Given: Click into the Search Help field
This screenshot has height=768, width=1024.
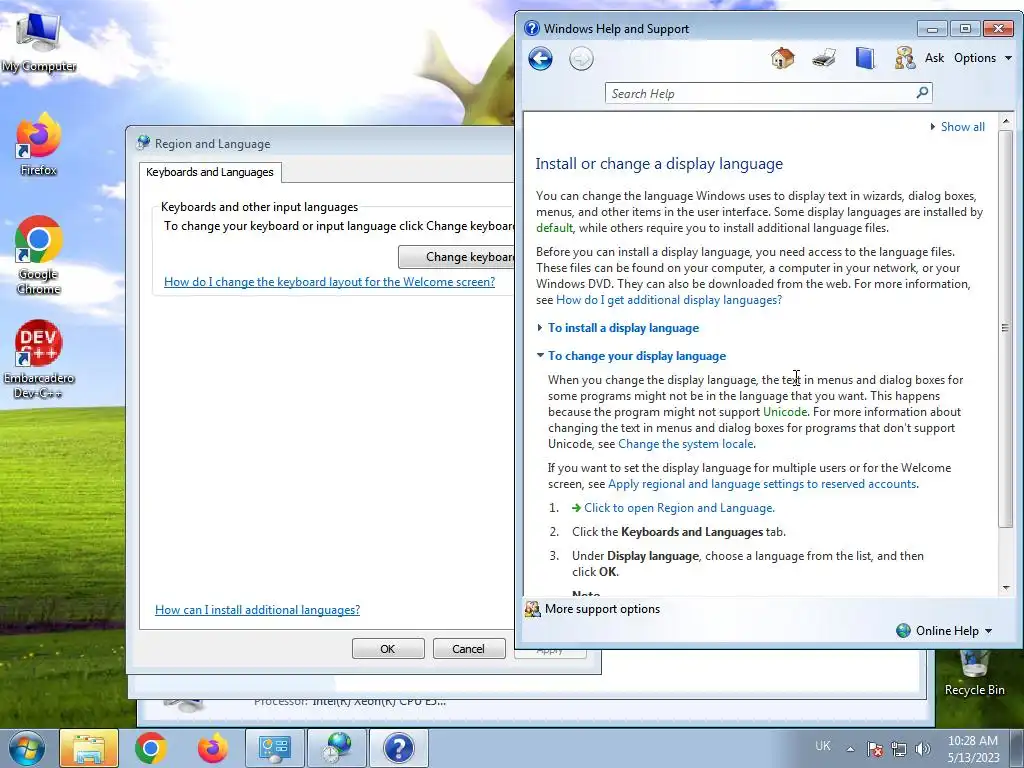Looking at the screenshot, I should 761,93.
